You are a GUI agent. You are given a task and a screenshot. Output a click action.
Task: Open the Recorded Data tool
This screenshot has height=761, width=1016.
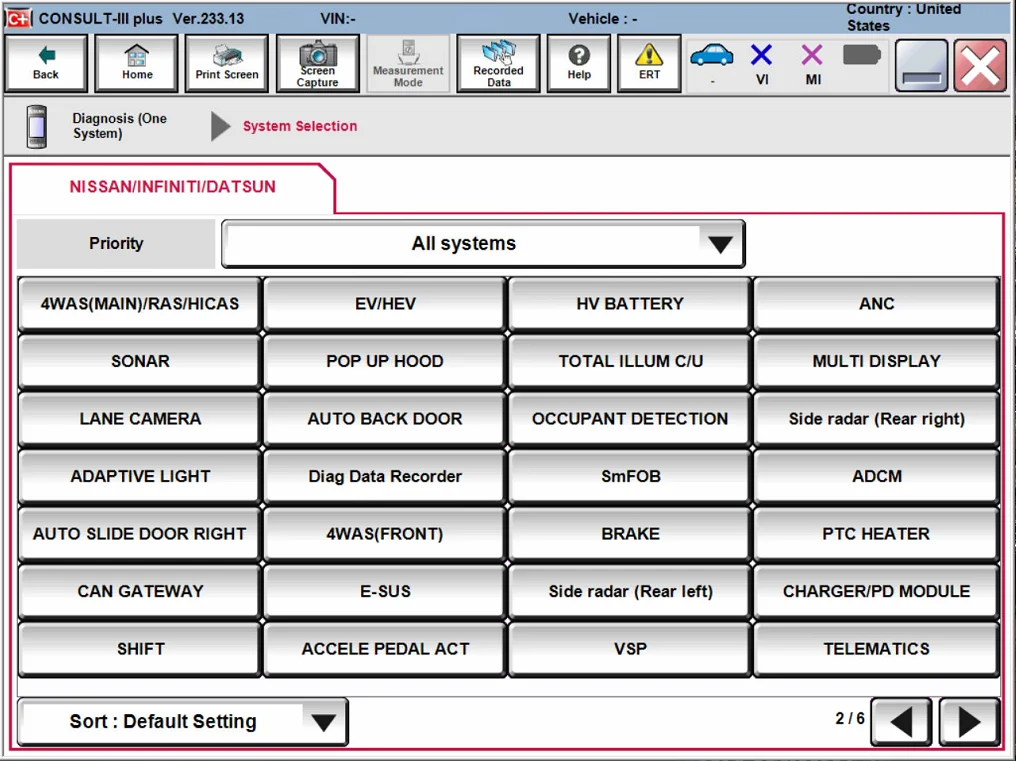498,62
